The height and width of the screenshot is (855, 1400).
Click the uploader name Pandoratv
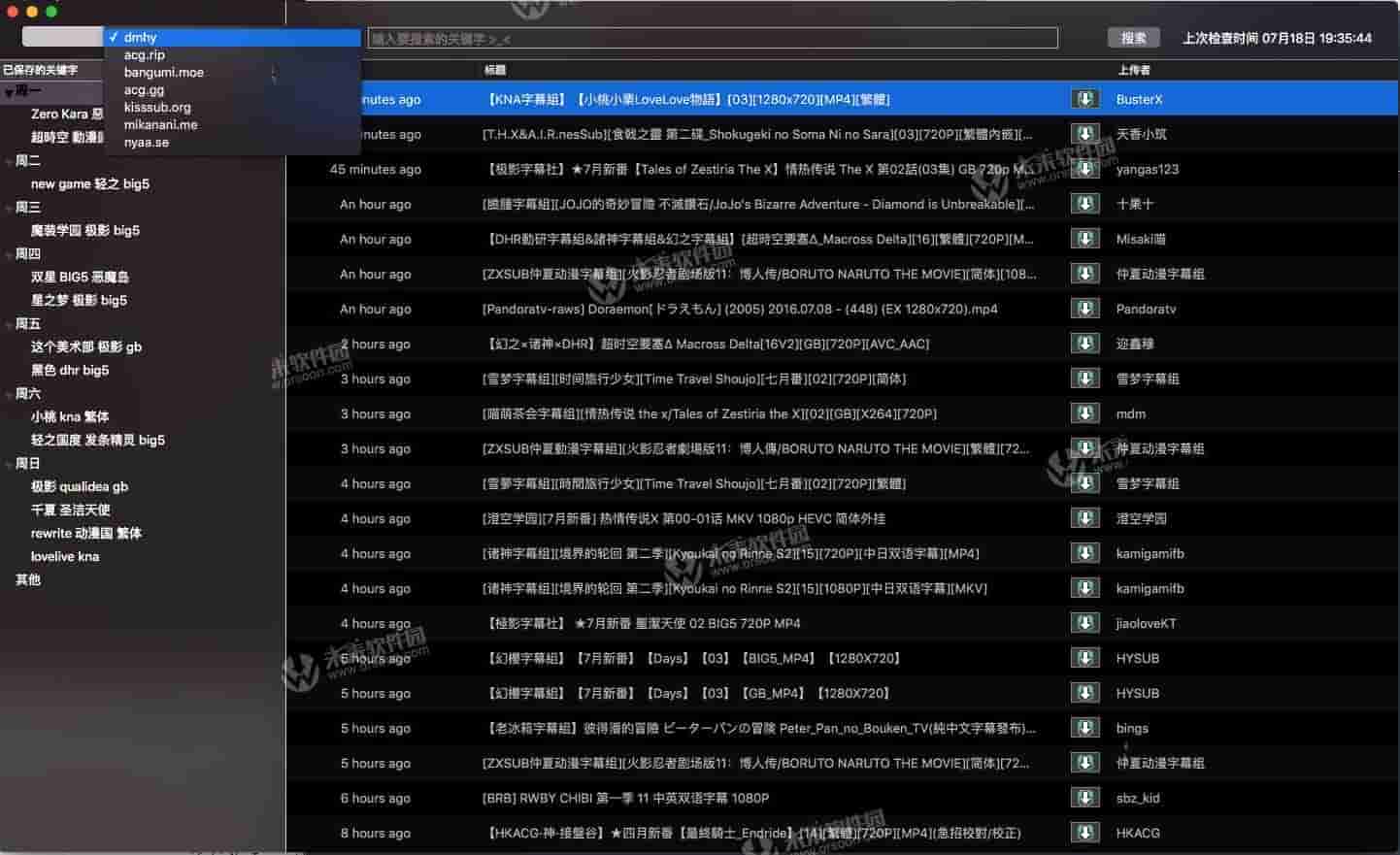[x=1146, y=309]
